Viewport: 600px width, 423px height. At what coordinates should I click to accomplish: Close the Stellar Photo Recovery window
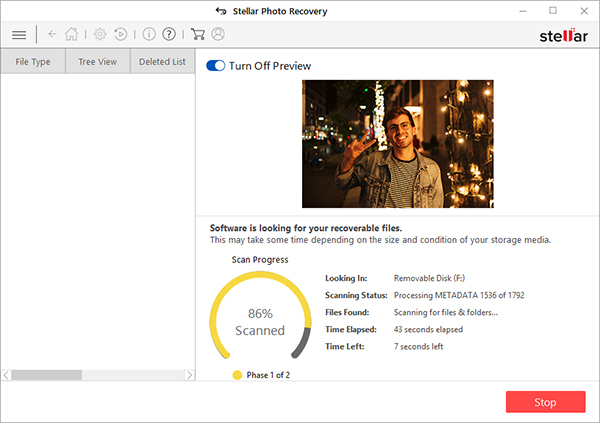click(584, 11)
